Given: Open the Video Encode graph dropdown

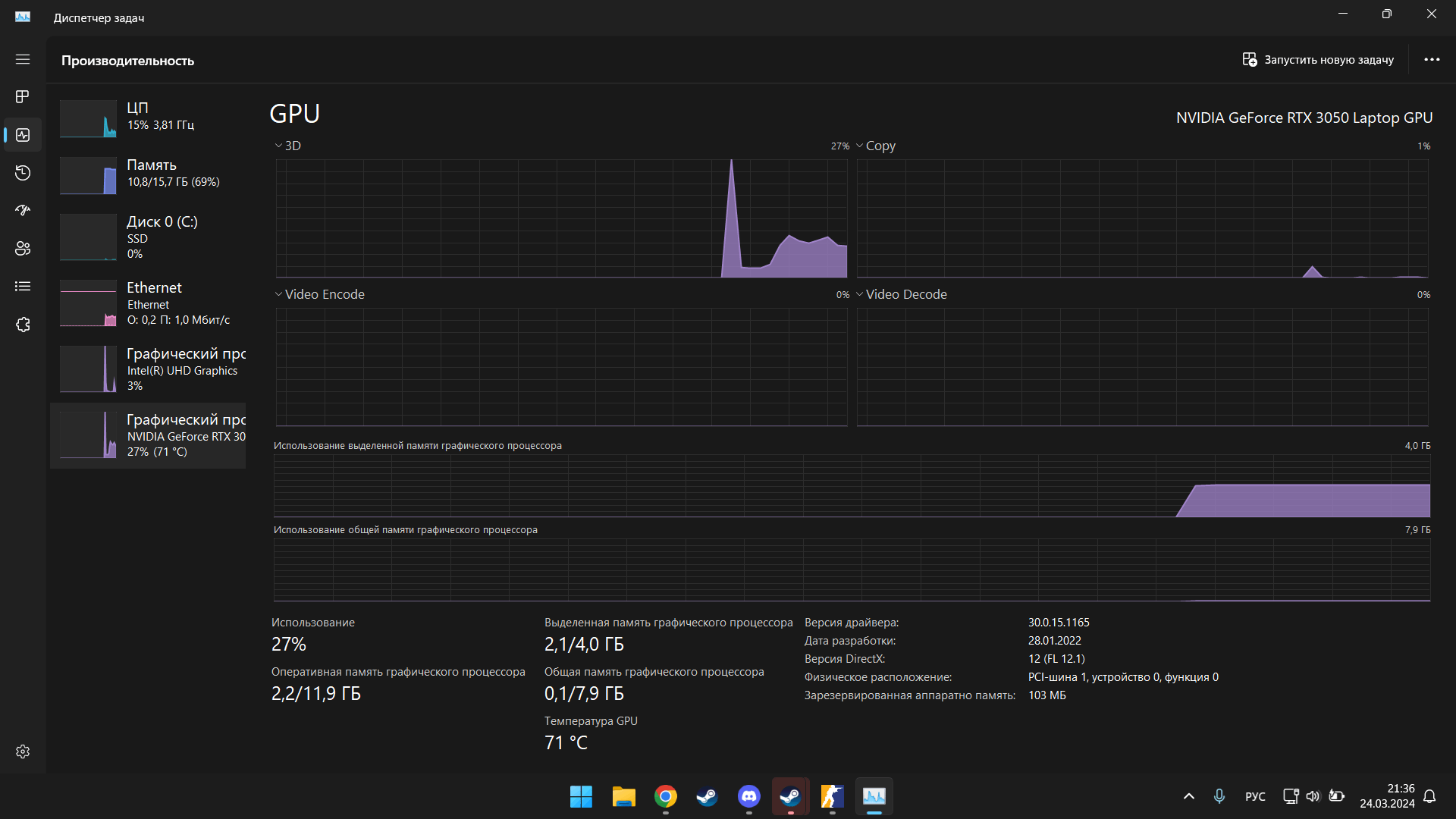Looking at the screenshot, I should point(319,294).
